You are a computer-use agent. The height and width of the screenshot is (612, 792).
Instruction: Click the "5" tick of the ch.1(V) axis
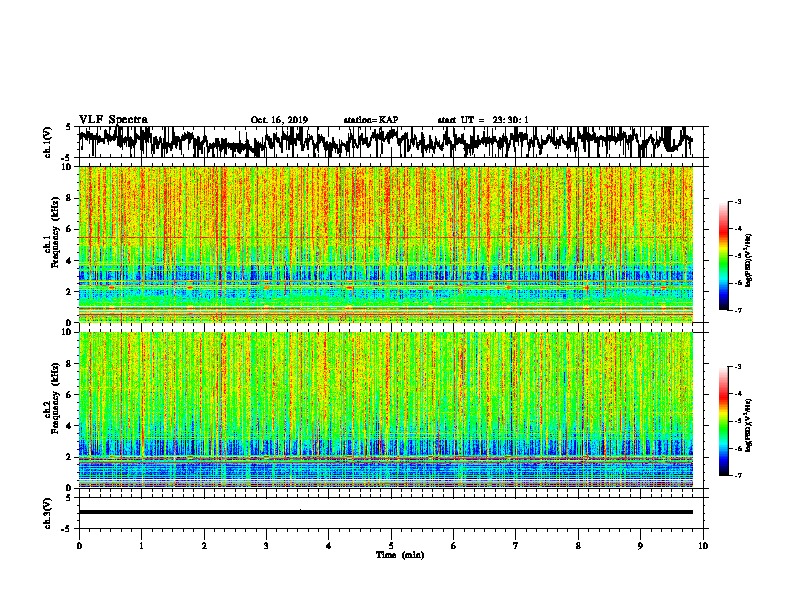68,127
